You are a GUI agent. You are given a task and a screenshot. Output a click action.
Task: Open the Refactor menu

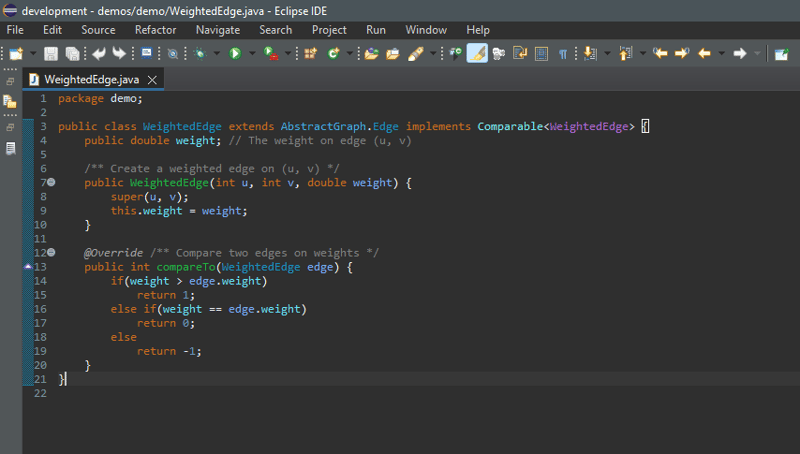(x=155, y=30)
